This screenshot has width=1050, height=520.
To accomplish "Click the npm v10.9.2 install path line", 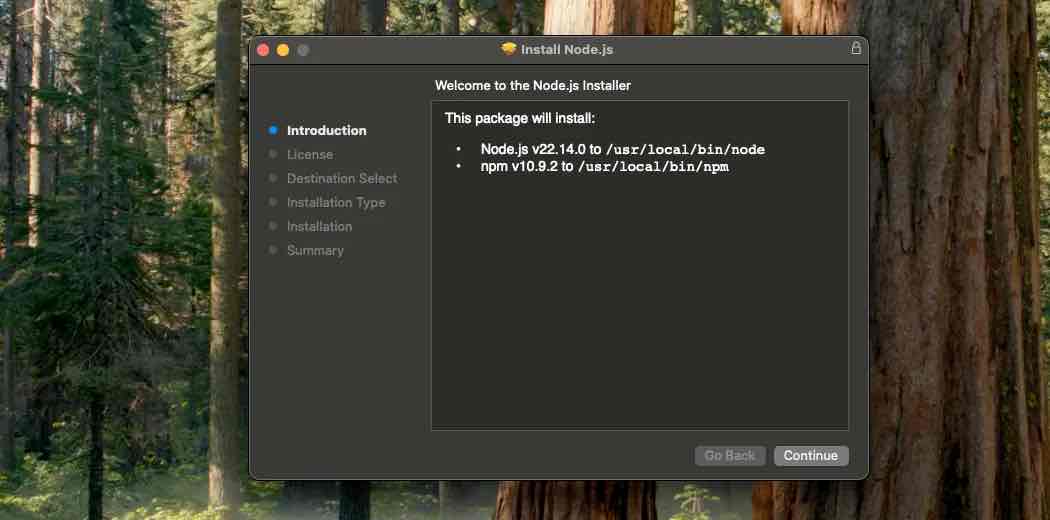I will (605, 167).
